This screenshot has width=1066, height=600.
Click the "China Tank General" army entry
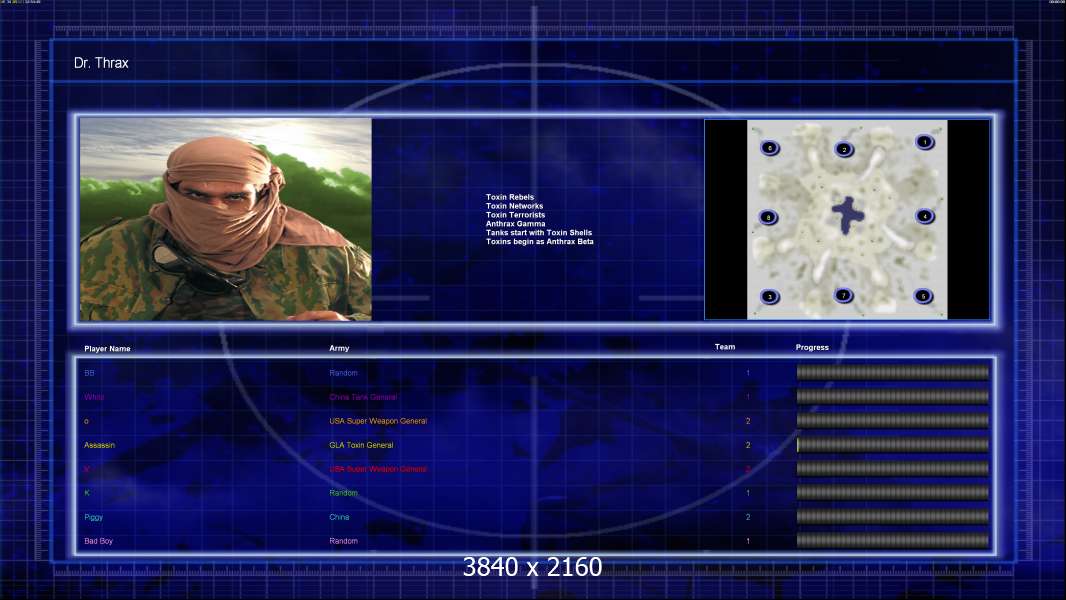363,397
